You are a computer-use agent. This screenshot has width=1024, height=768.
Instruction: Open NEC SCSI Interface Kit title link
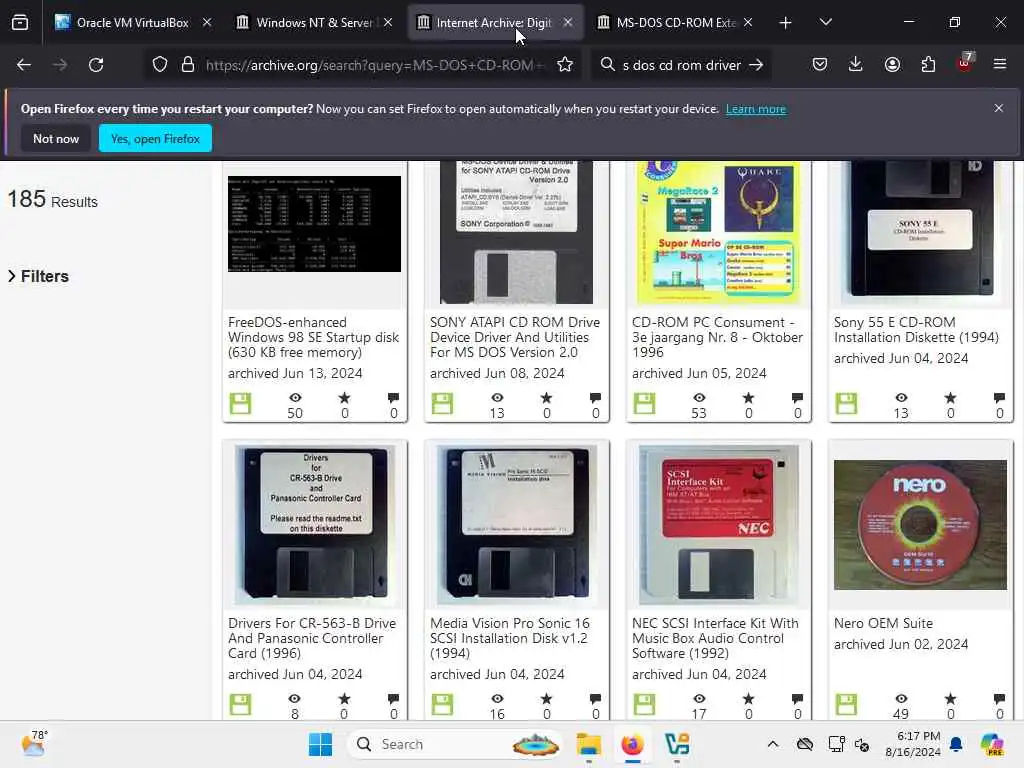pyautogui.click(x=715, y=638)
